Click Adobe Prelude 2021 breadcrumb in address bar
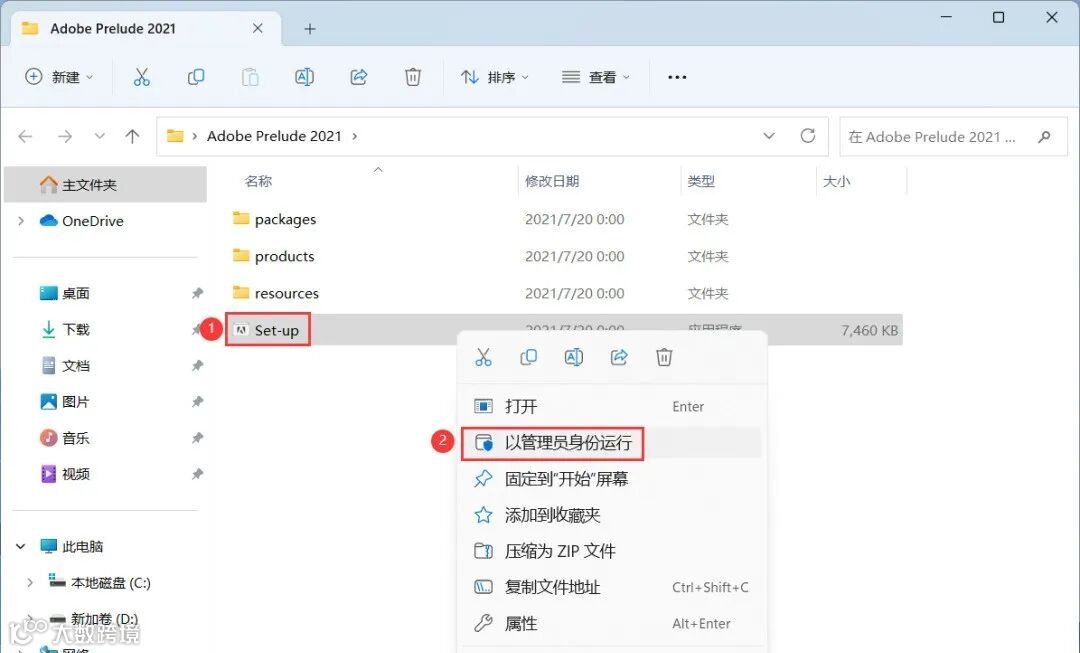 pyautogui.click(x=274, y=136)
